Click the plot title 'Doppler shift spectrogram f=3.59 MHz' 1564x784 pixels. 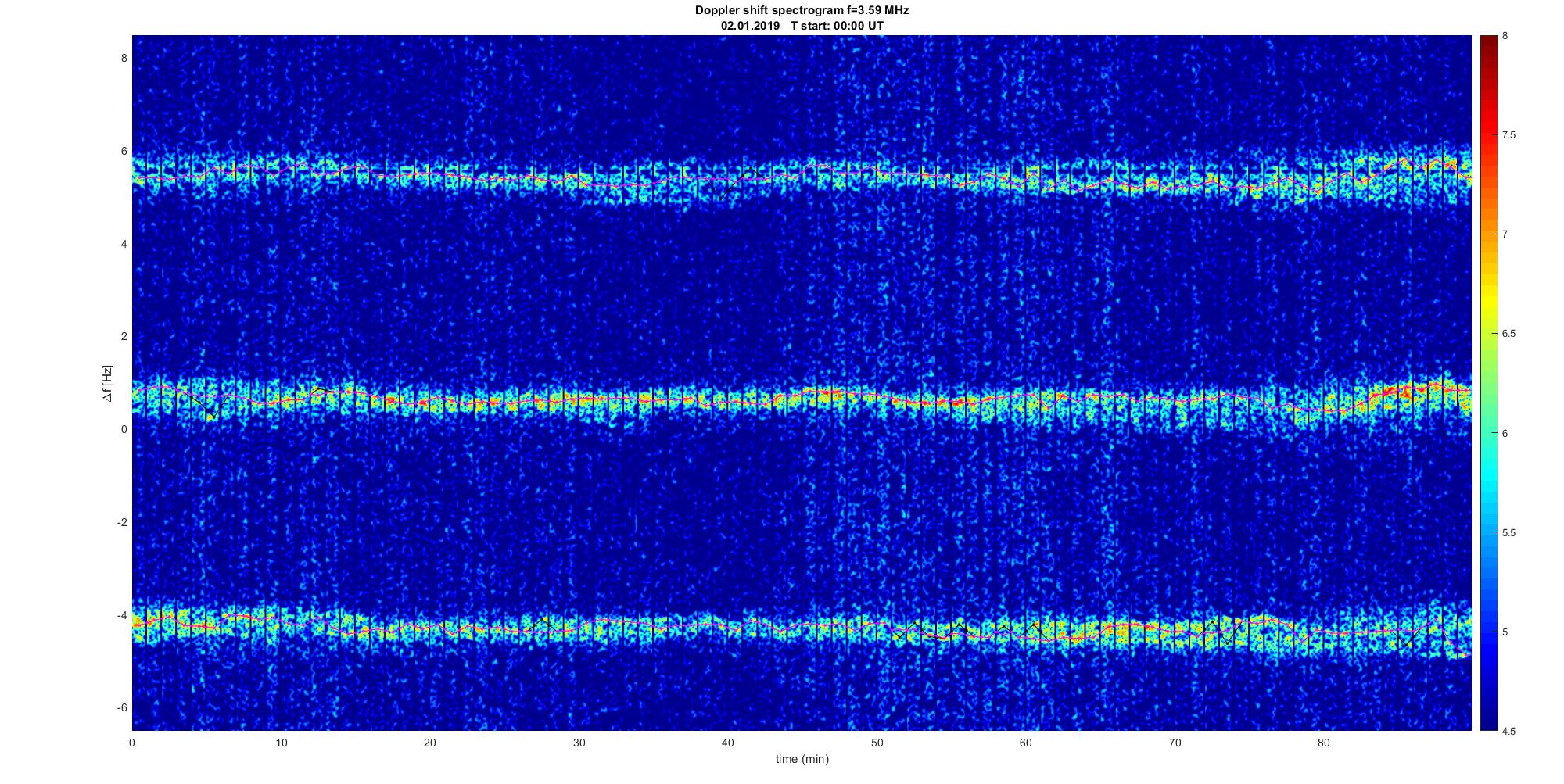pos(802,11)
